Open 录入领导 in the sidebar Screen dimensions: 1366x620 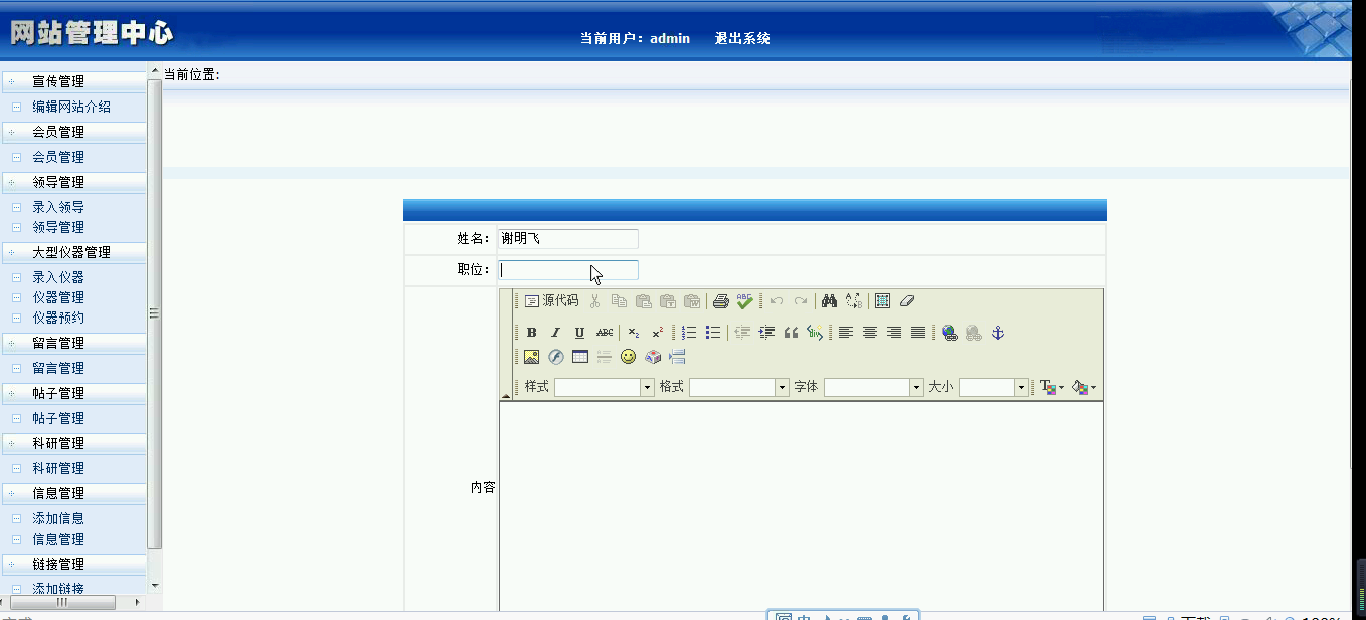58,207
